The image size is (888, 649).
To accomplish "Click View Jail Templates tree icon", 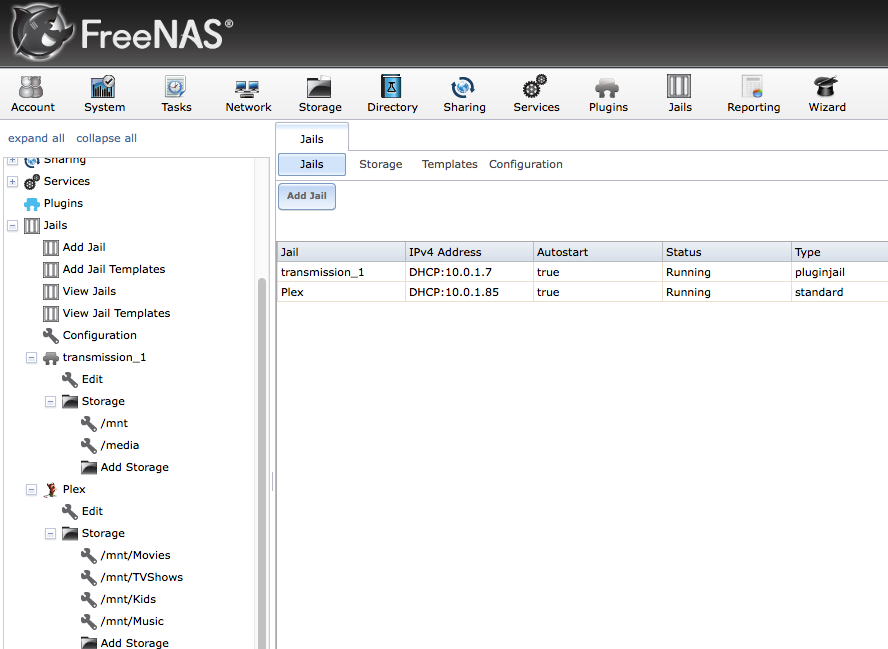I will pyautogui.click(x=51, y=314).
